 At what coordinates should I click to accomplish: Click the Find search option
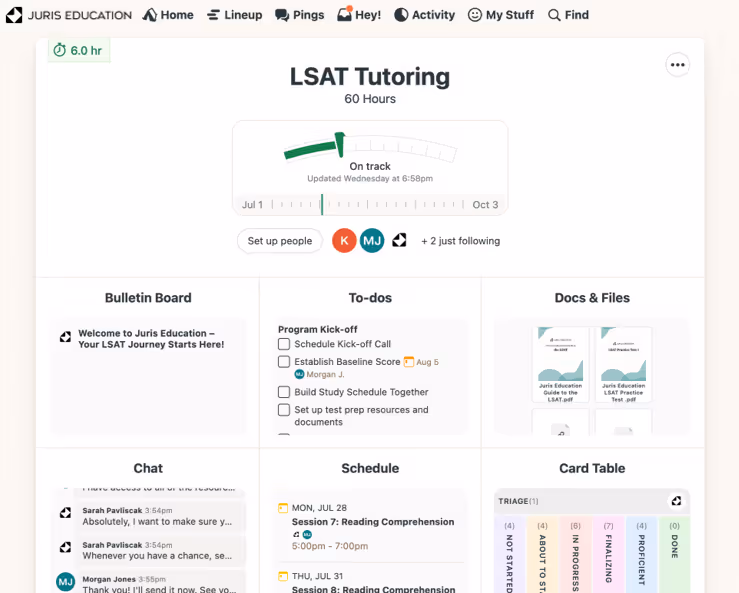coord(568,15)
